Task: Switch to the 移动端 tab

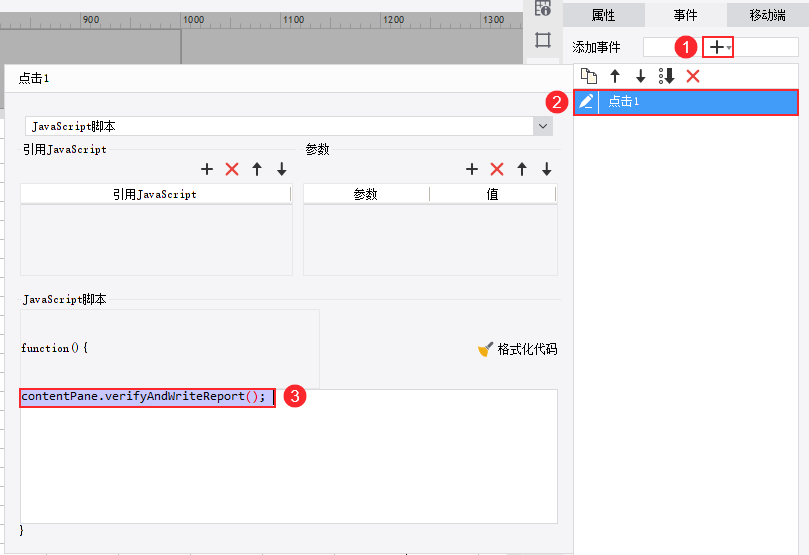Action: (768, 15)
